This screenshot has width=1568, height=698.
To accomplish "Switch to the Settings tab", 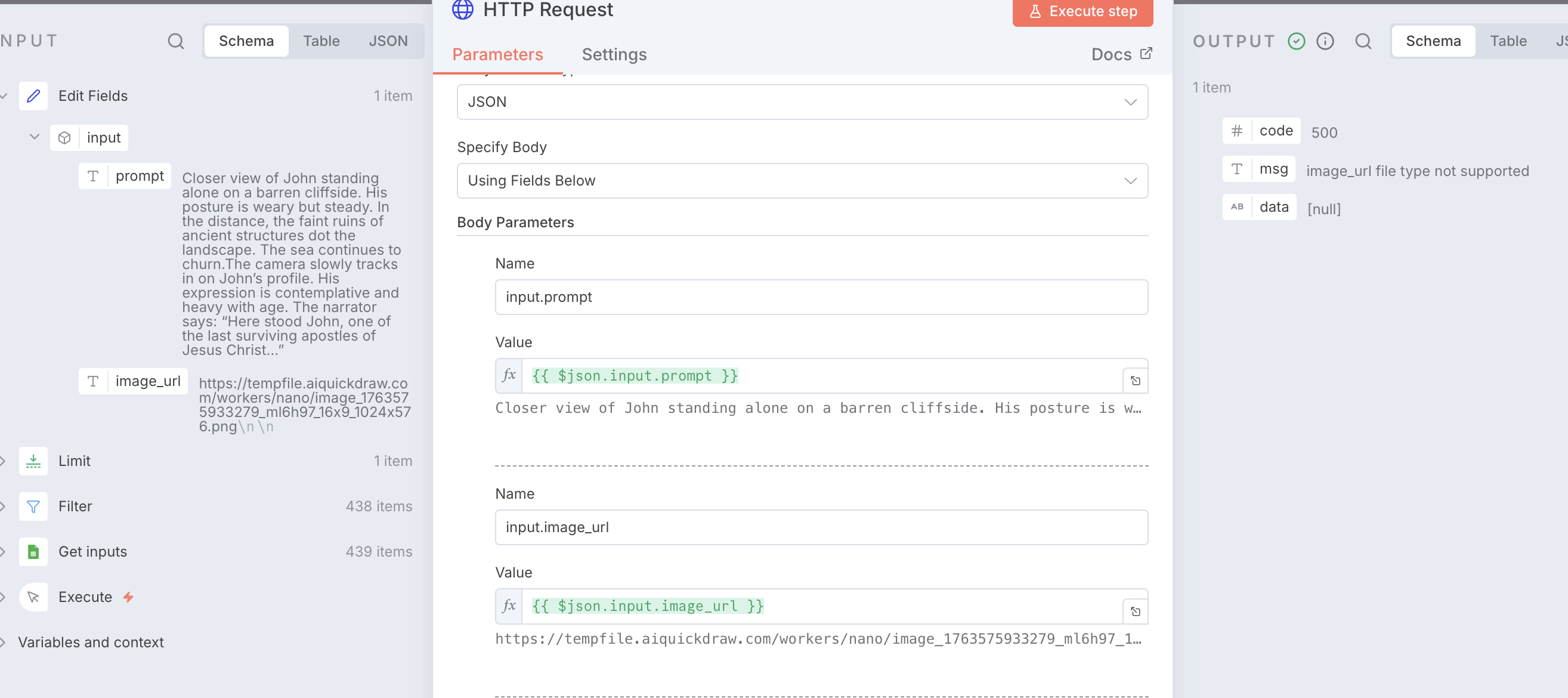I will pyautogui.click(x=614, y=54).
